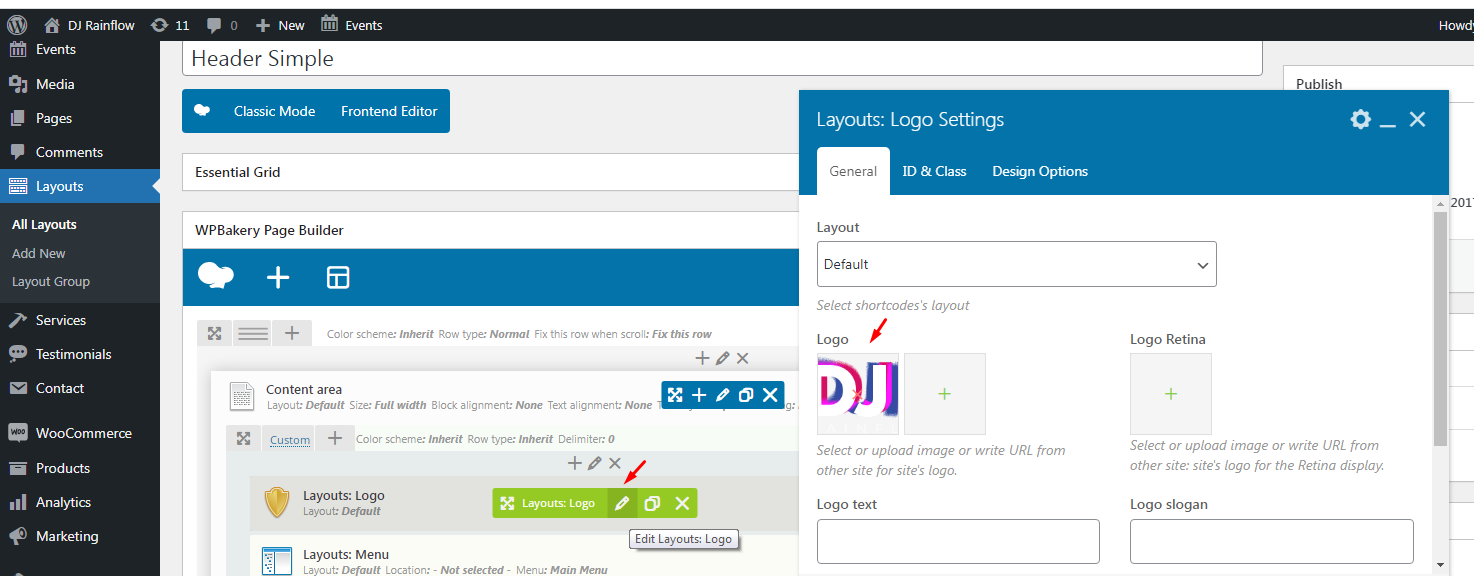Click X above Layouts: Logo element
This screenshot has width=1474, height=576.
[614, 463]
